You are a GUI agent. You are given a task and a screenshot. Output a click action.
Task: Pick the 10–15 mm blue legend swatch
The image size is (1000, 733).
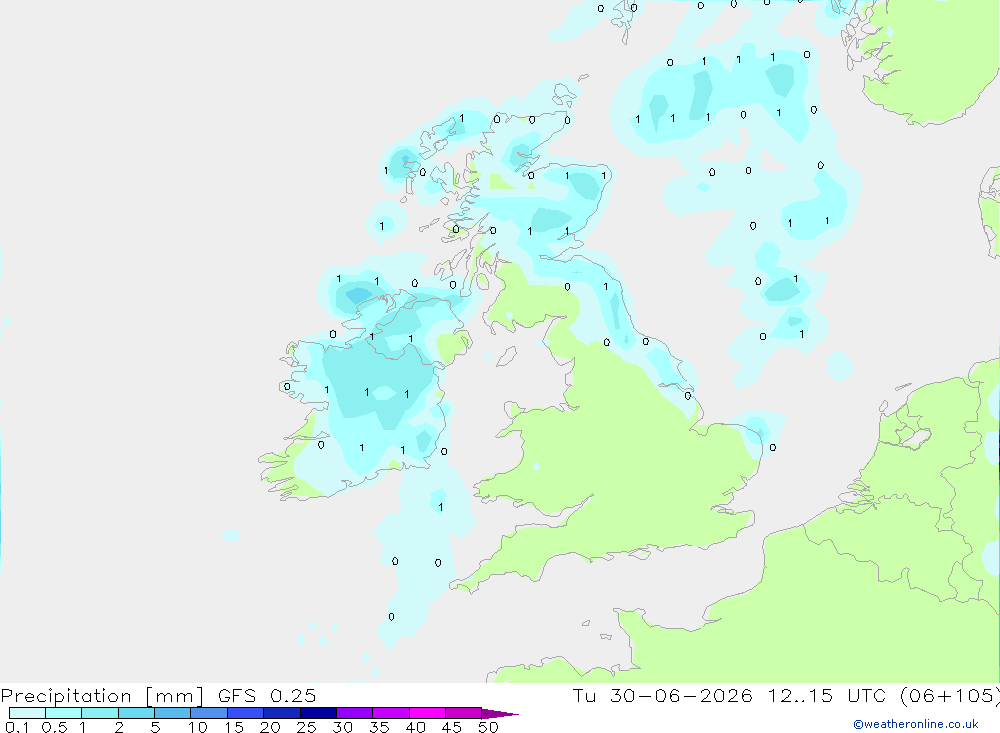click(209, 713)
